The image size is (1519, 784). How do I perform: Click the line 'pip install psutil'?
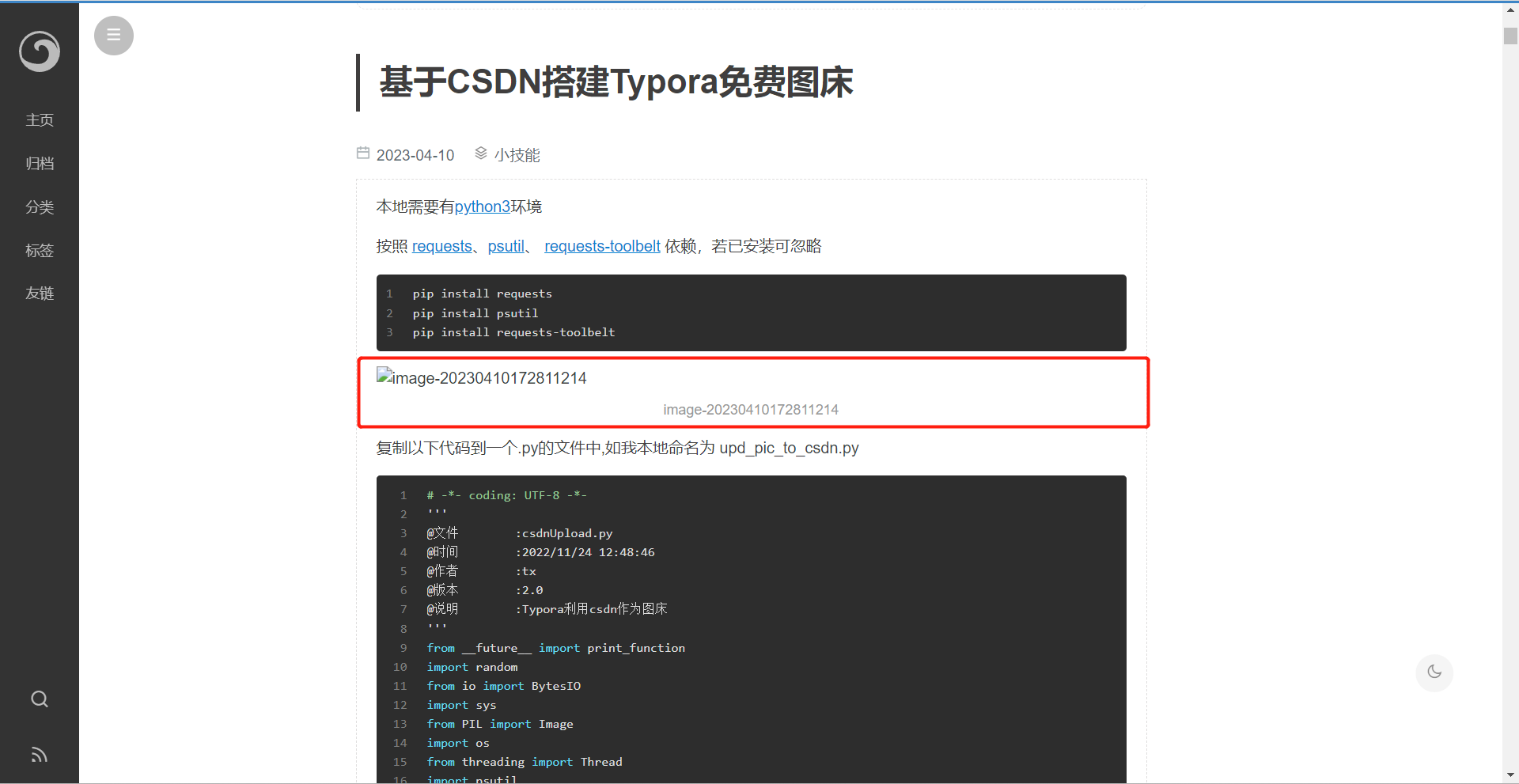coord(475,313)
